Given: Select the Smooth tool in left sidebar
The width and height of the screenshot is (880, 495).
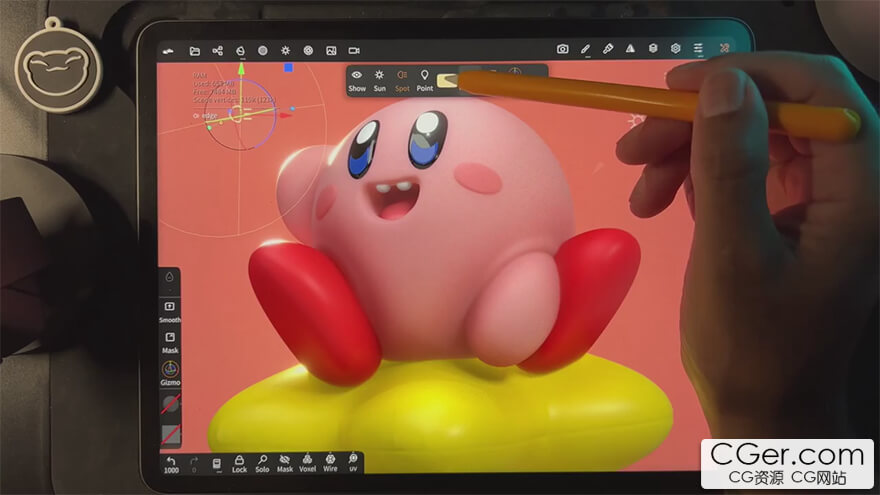Looking at the screenshot, I should [170, 311].
